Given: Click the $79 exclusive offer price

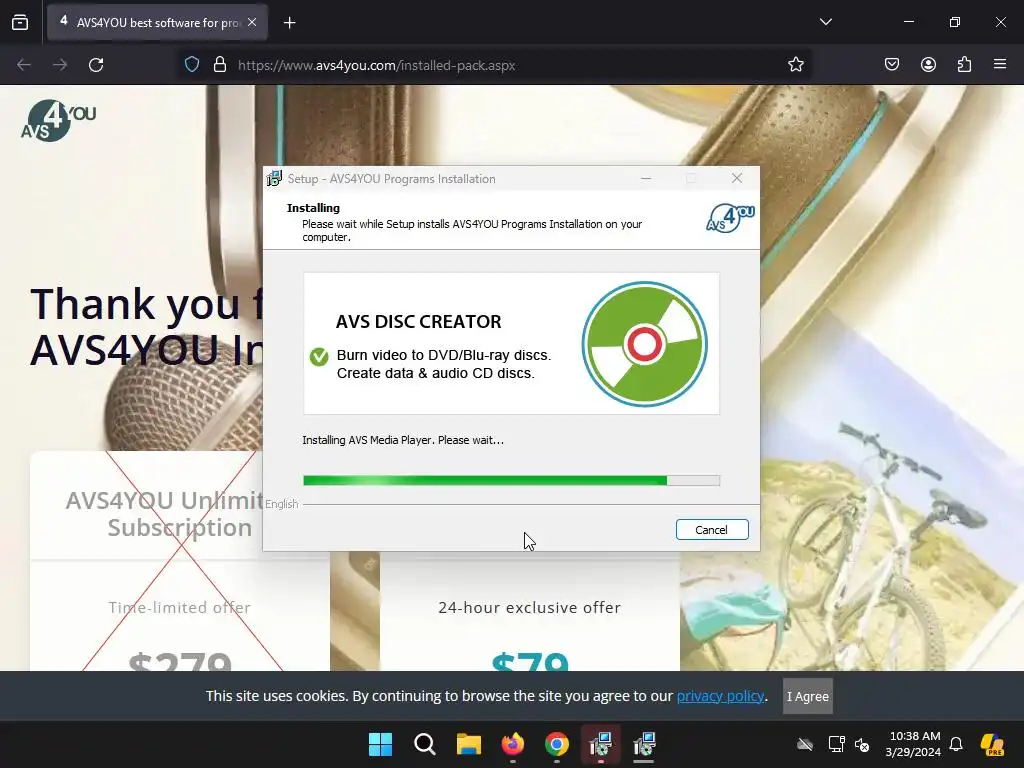Looking at the screenshot, I should pyautogui.click(x=530, y=661).
